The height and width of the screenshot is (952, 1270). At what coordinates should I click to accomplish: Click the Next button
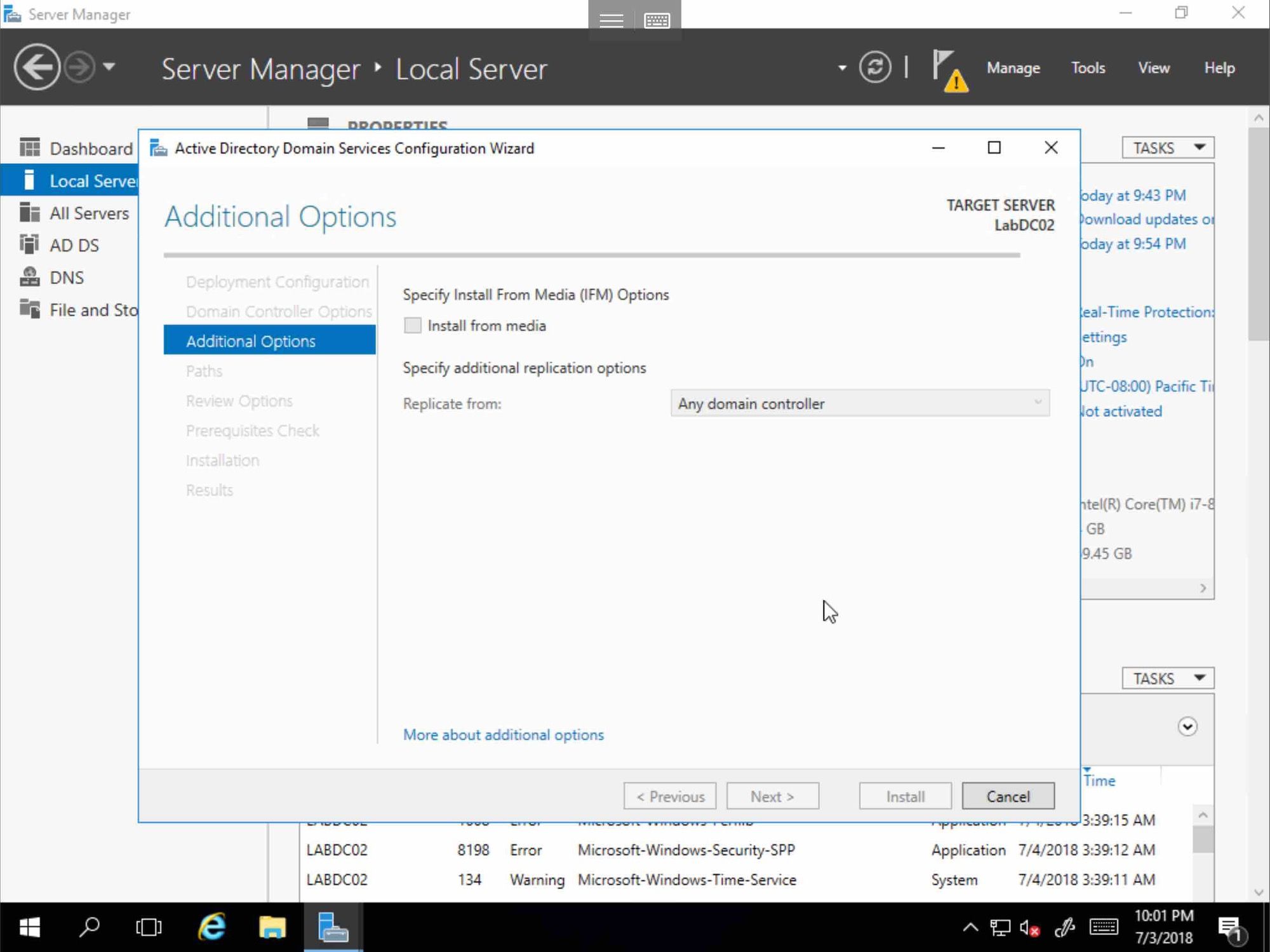click(x=773, y=796)
